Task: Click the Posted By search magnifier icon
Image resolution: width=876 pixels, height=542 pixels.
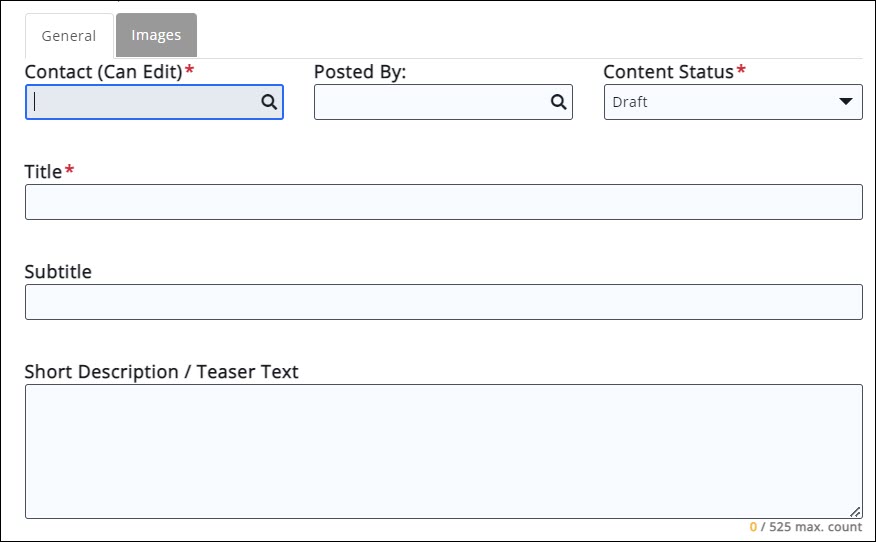Action: point(558,101)
